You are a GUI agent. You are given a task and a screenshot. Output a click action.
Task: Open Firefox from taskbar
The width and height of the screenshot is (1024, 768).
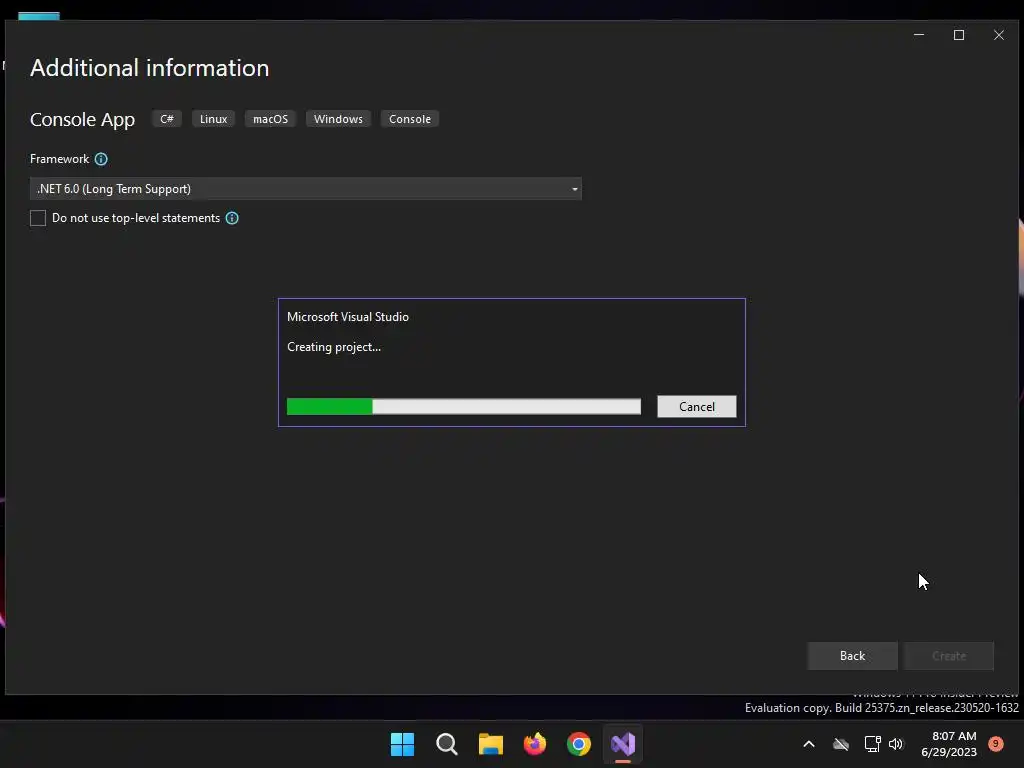(535, 744)
